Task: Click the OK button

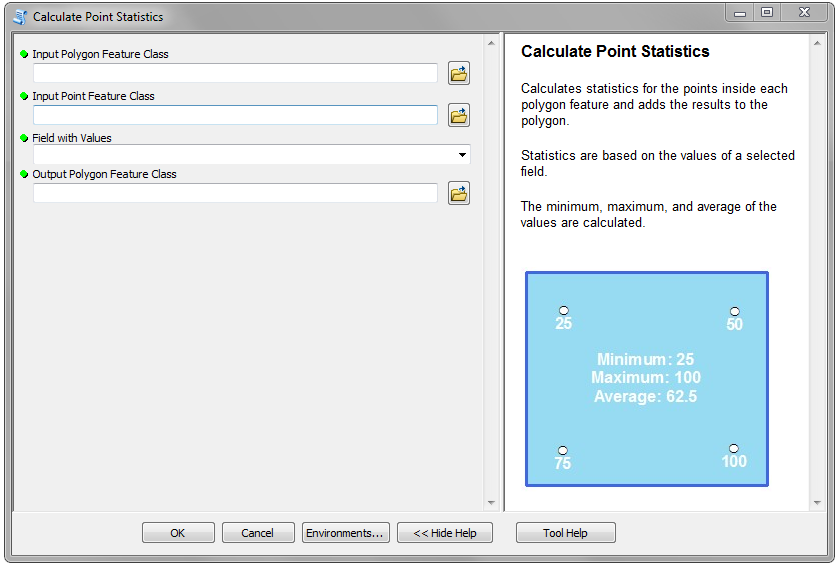Action: click(x=178, y=532)
